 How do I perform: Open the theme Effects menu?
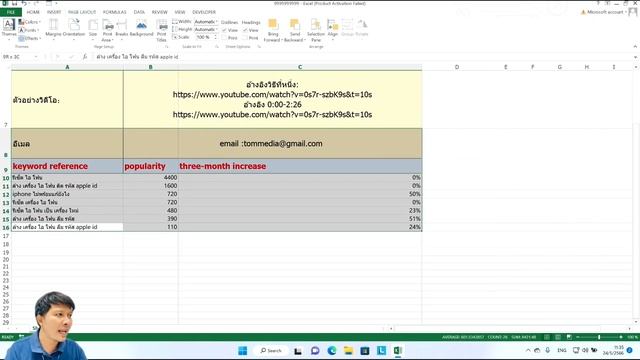point(30,38)
